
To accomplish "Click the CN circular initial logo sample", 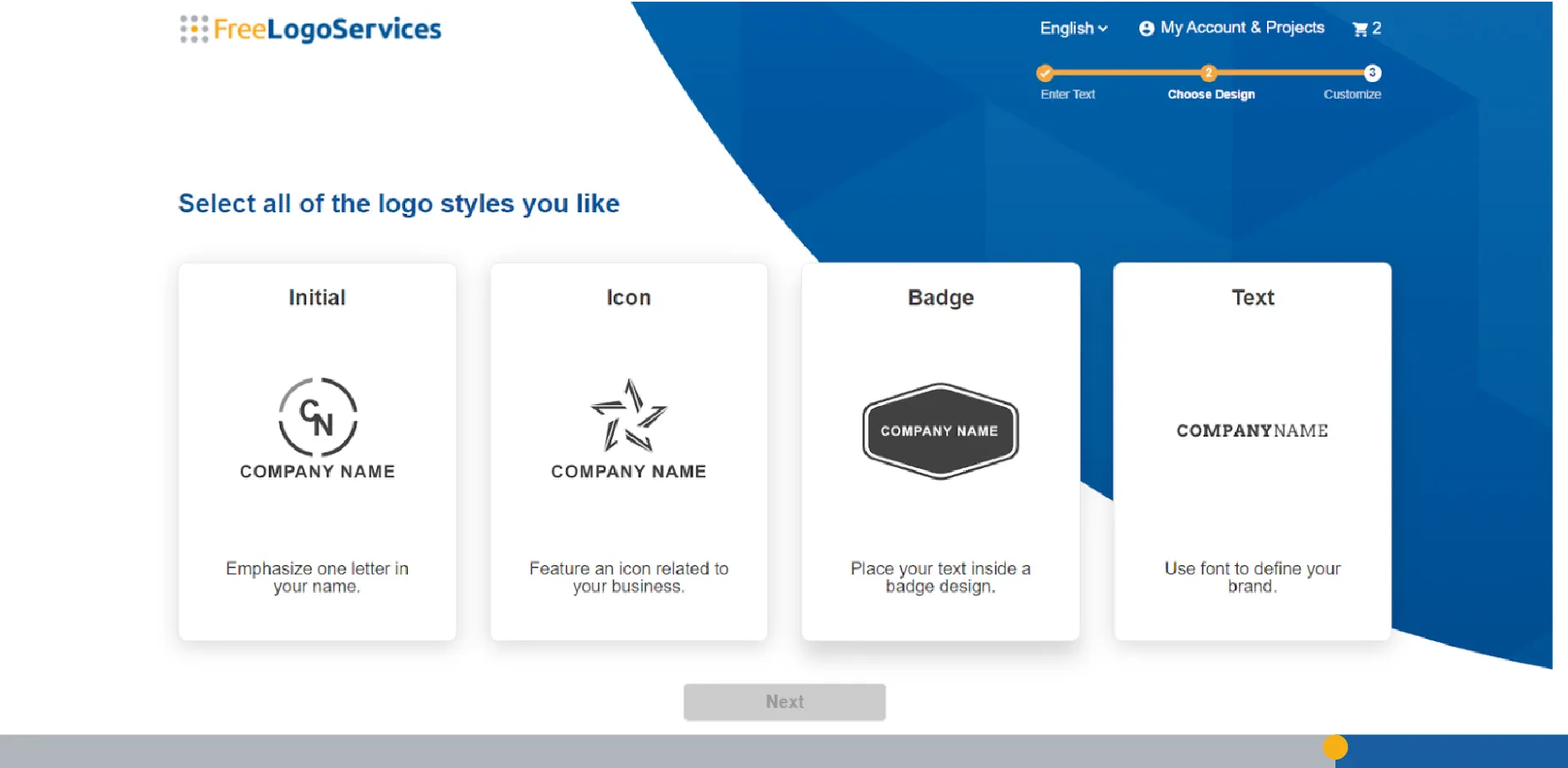I will pos(318,417).
